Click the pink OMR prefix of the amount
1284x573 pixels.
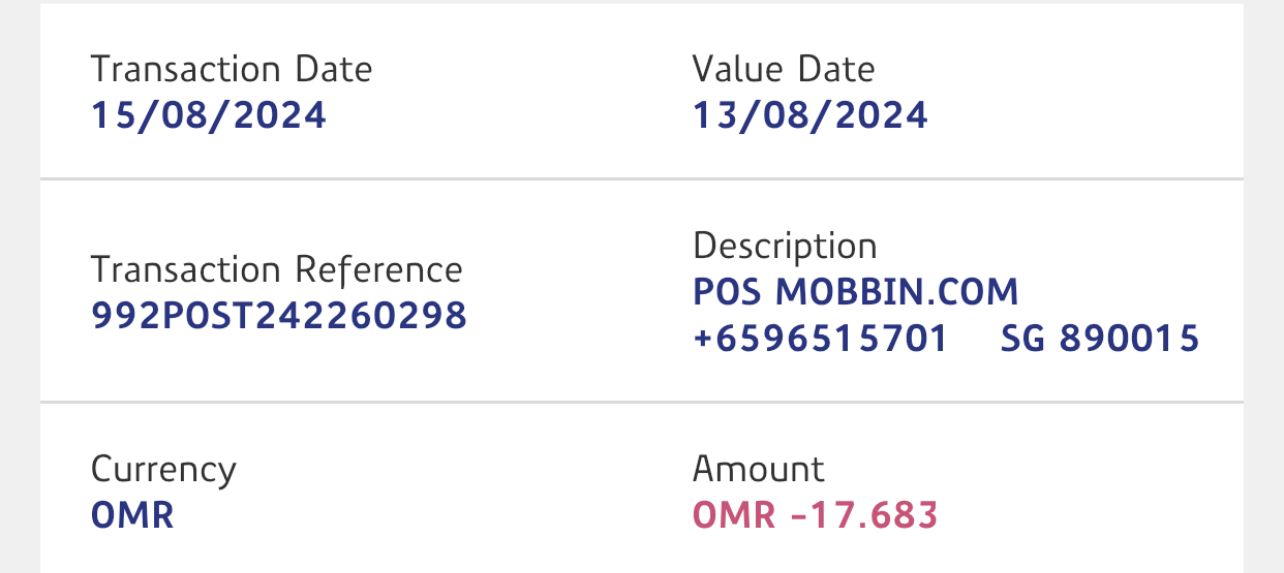(x=733, y=515)
